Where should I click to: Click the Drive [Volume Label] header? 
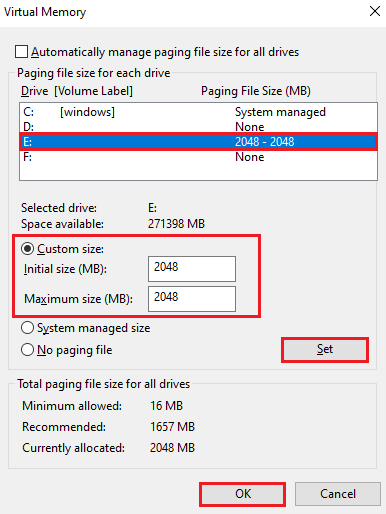click(77, 91)
